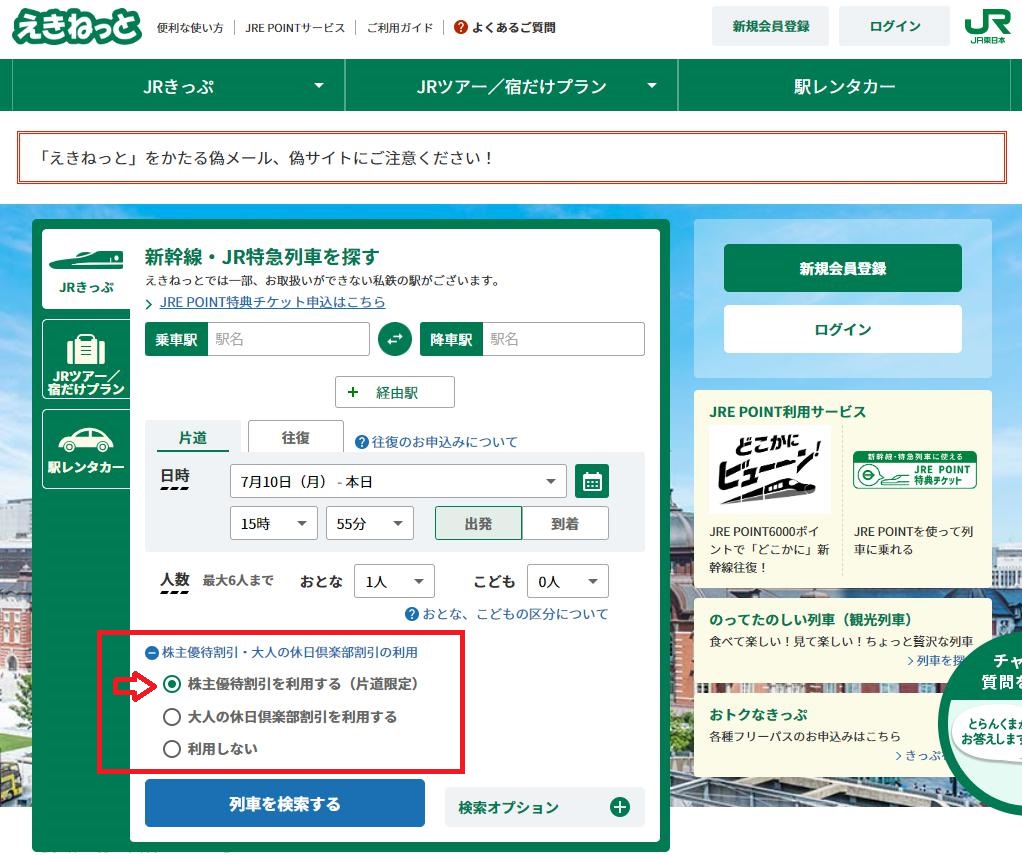
Task: Expand 検索オプション panel
Action: tap(544, 807)
